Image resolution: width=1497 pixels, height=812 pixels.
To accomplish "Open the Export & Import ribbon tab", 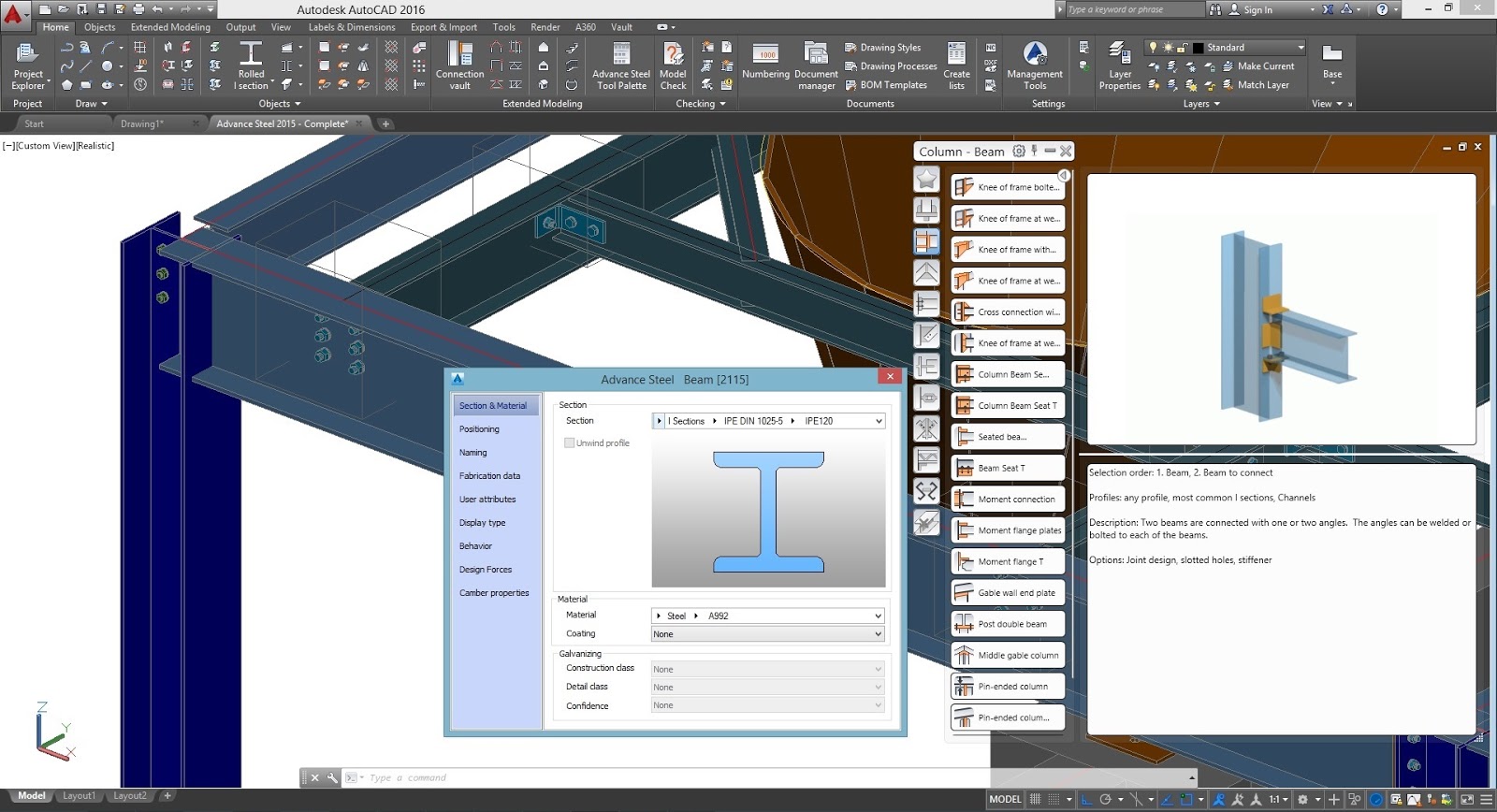I will coord(443,27).
